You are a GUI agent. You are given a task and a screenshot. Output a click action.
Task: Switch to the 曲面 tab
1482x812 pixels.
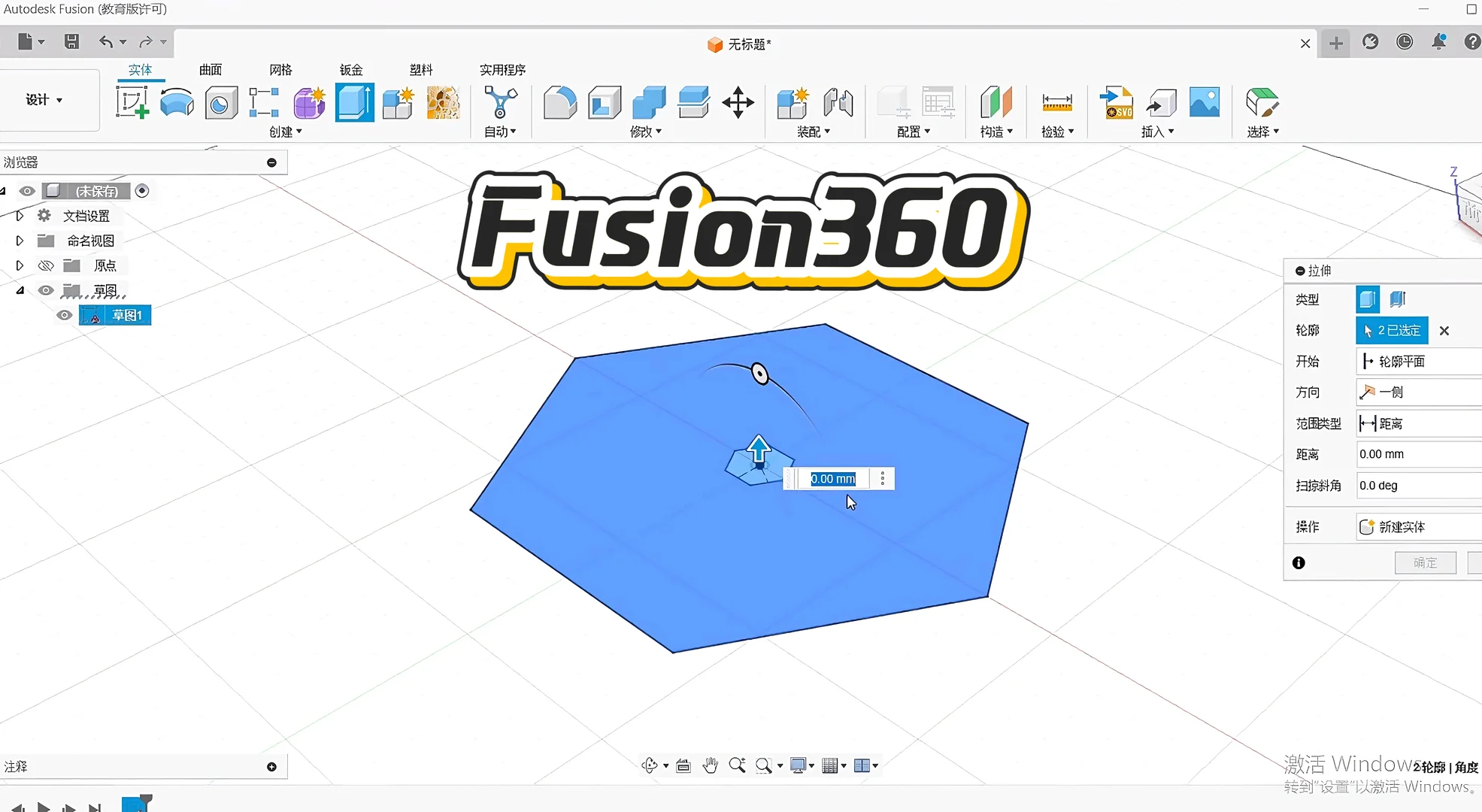(211, 70)
